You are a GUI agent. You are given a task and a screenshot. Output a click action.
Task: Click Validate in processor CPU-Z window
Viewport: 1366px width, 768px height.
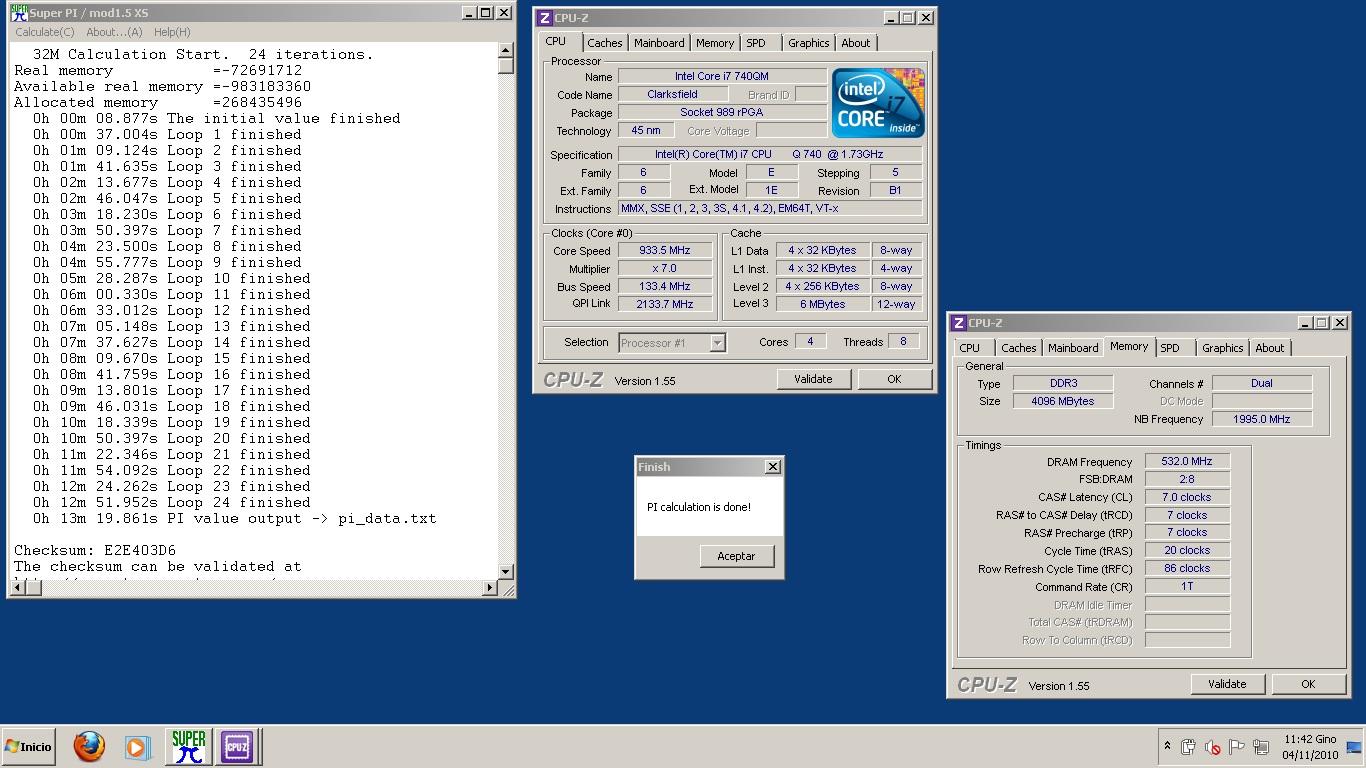click(813, 379)
